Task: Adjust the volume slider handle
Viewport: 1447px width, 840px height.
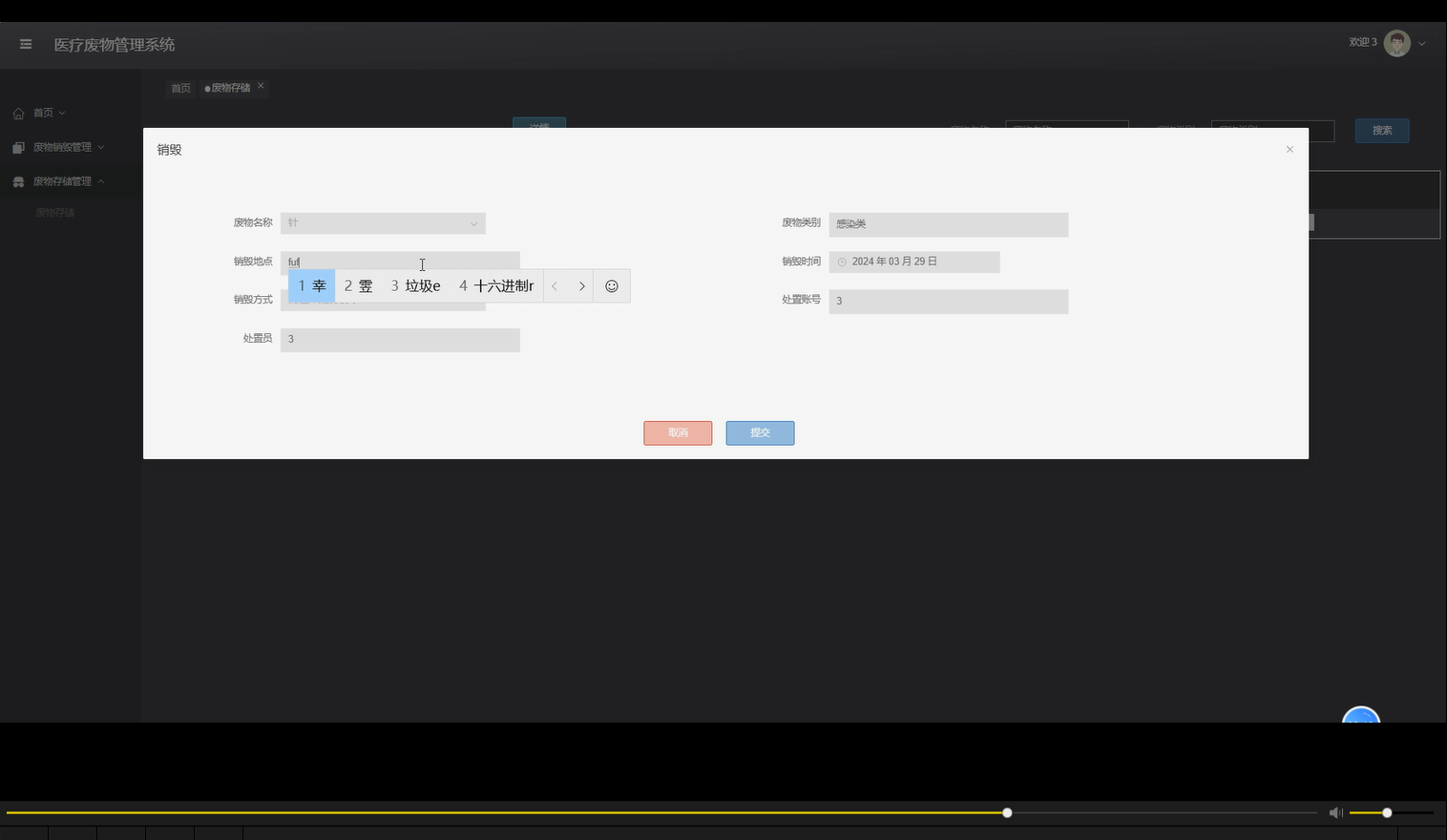Action: click(1387, 812)
